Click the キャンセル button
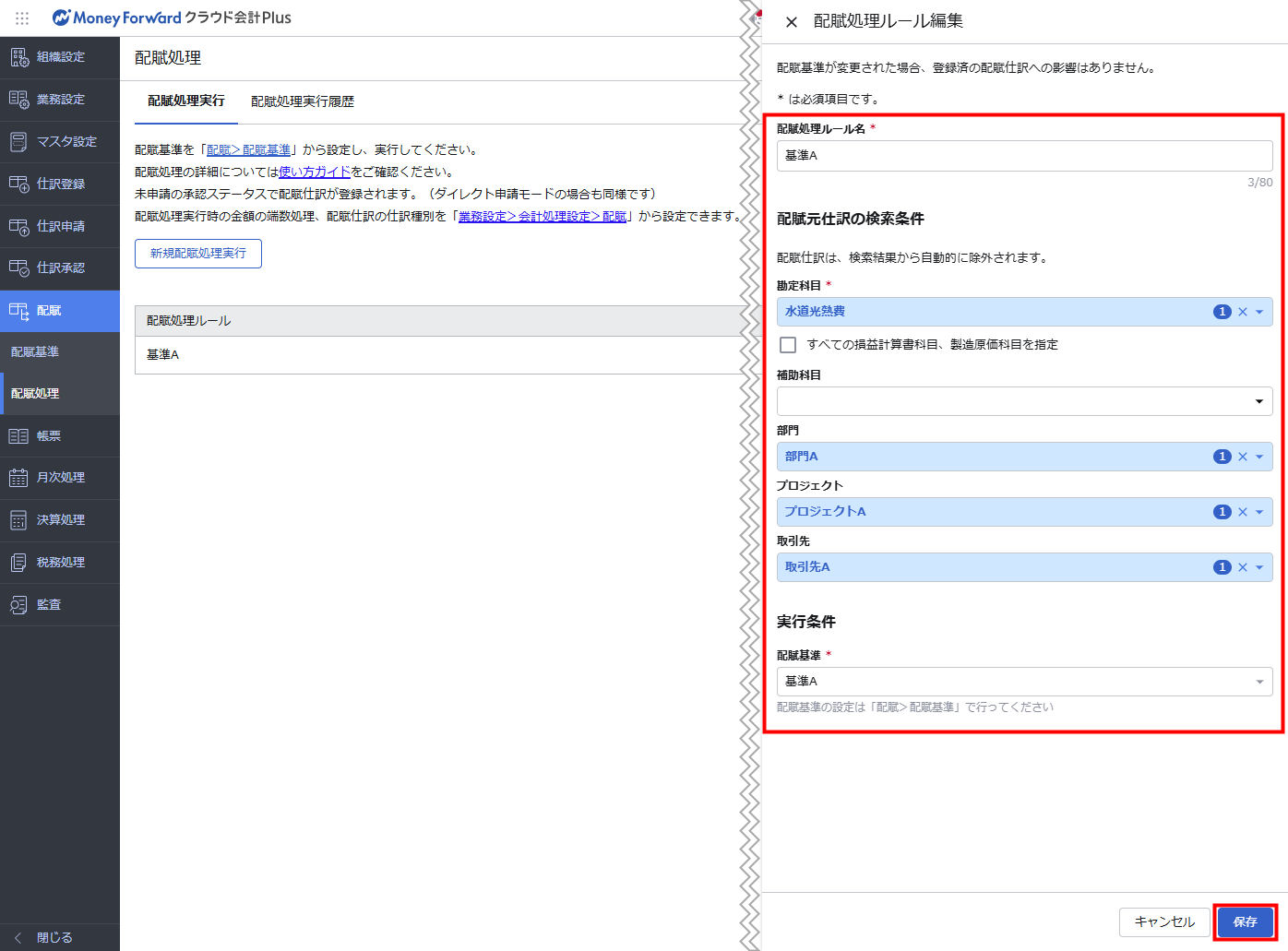The height and width of the screenshot is (951, 1288). (1164, 922)
